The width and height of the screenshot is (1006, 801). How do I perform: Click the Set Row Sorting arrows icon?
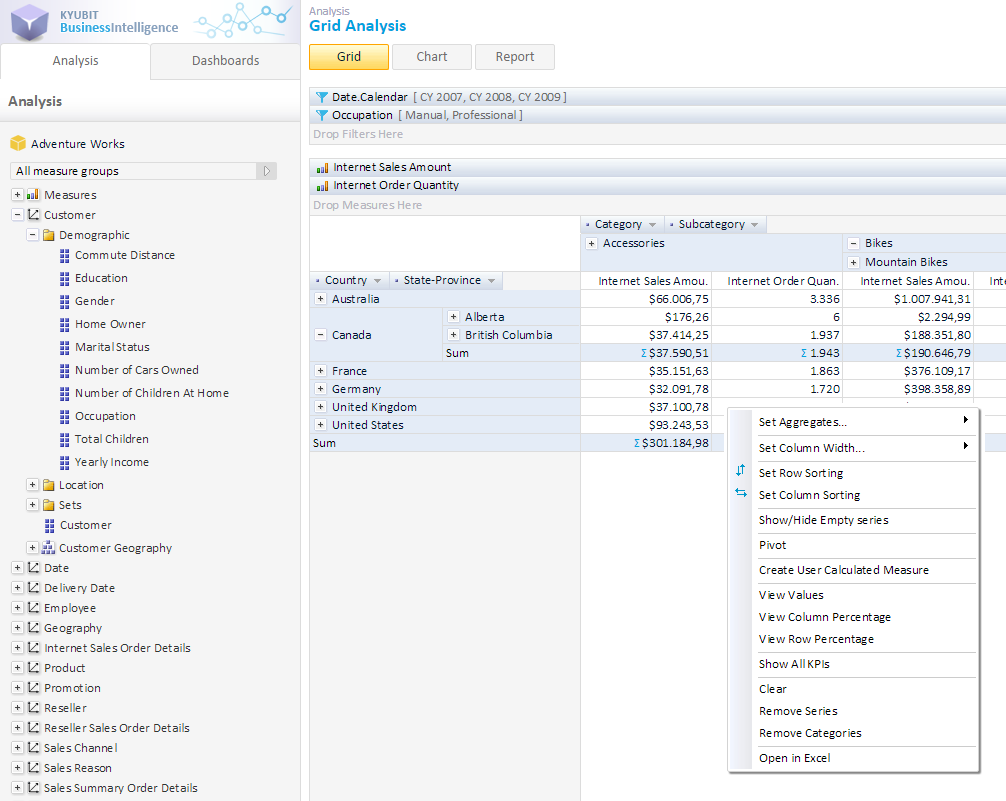coord(741,470)
